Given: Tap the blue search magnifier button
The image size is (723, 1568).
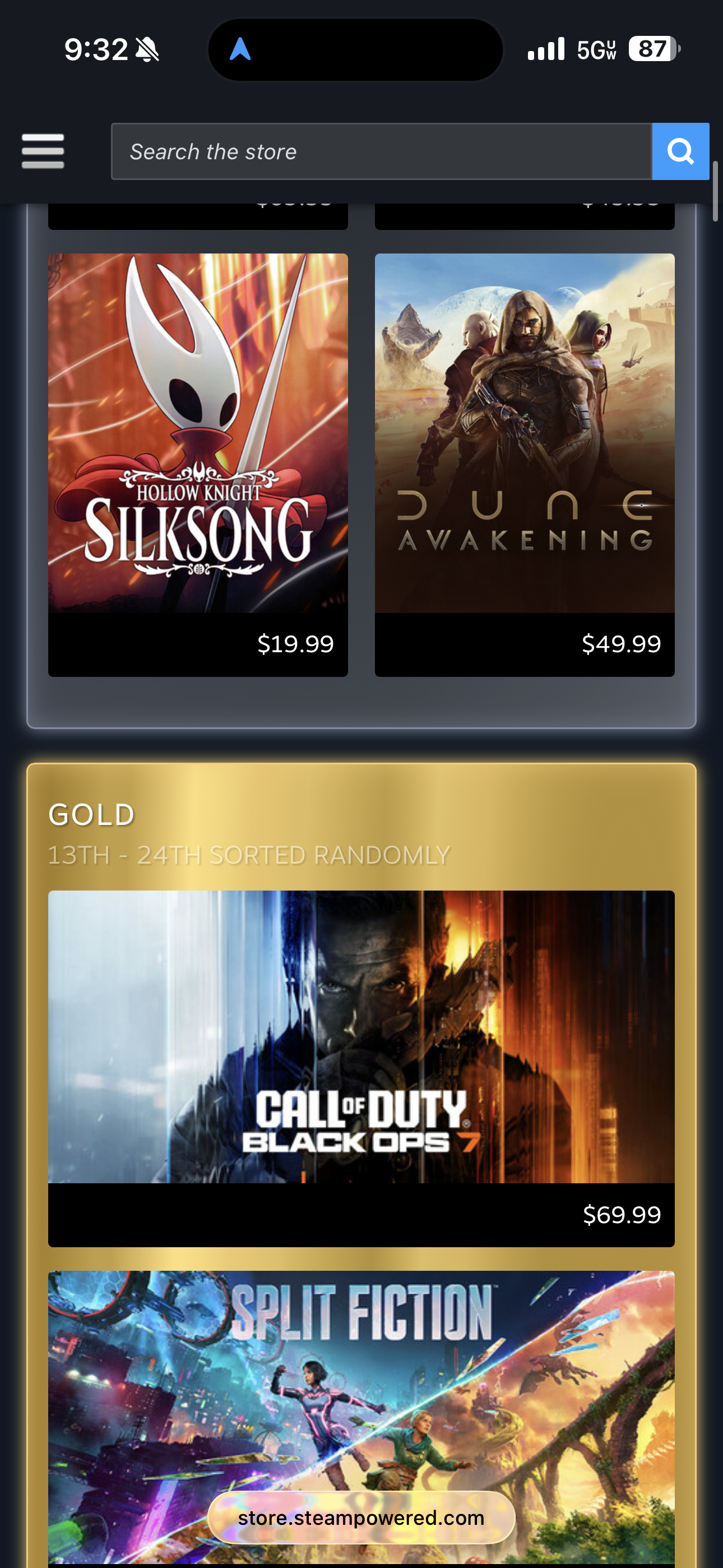Looking at the screenshot, I should point(680,151).
